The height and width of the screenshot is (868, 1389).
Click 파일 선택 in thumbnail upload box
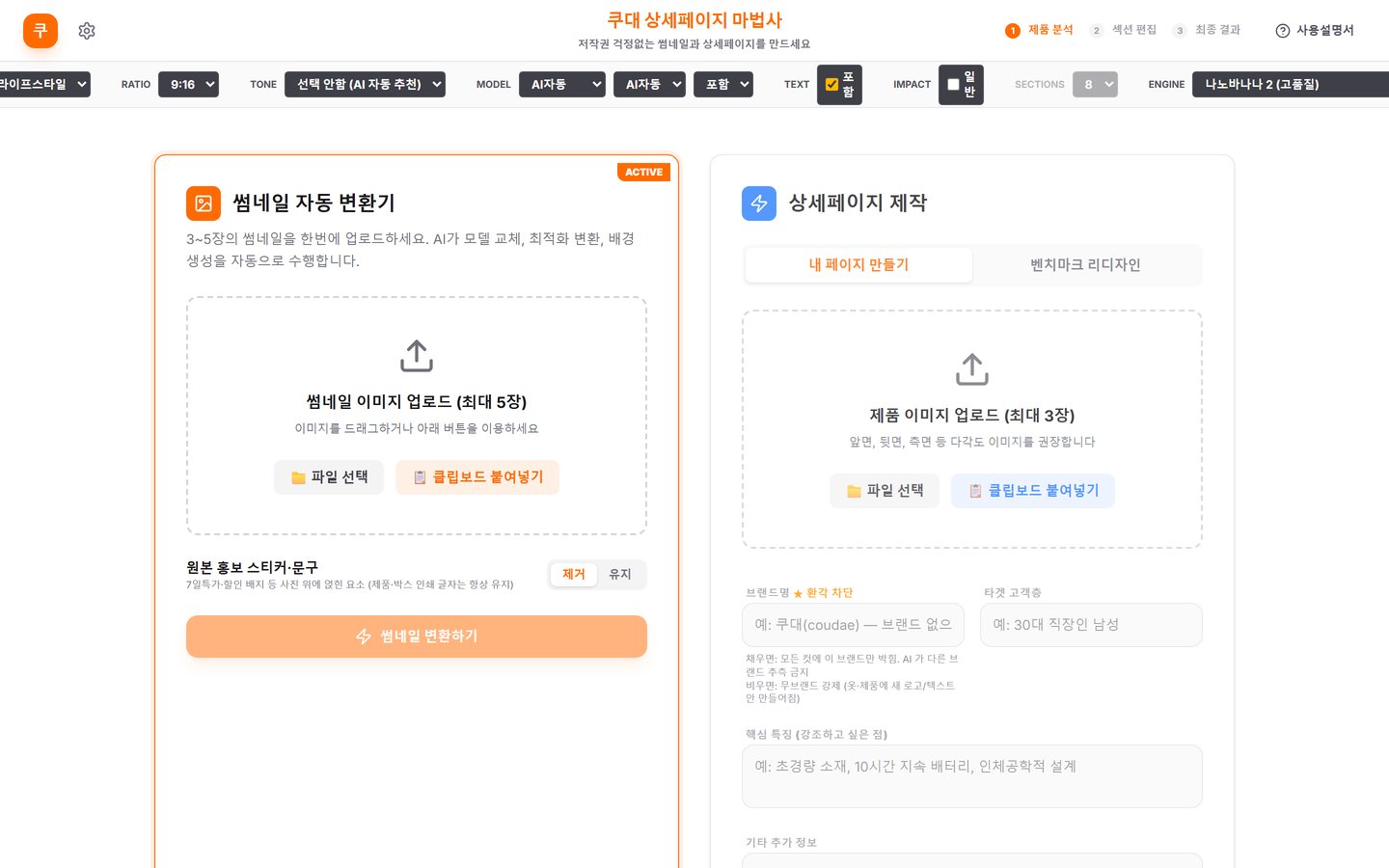(x=329, y=477)
